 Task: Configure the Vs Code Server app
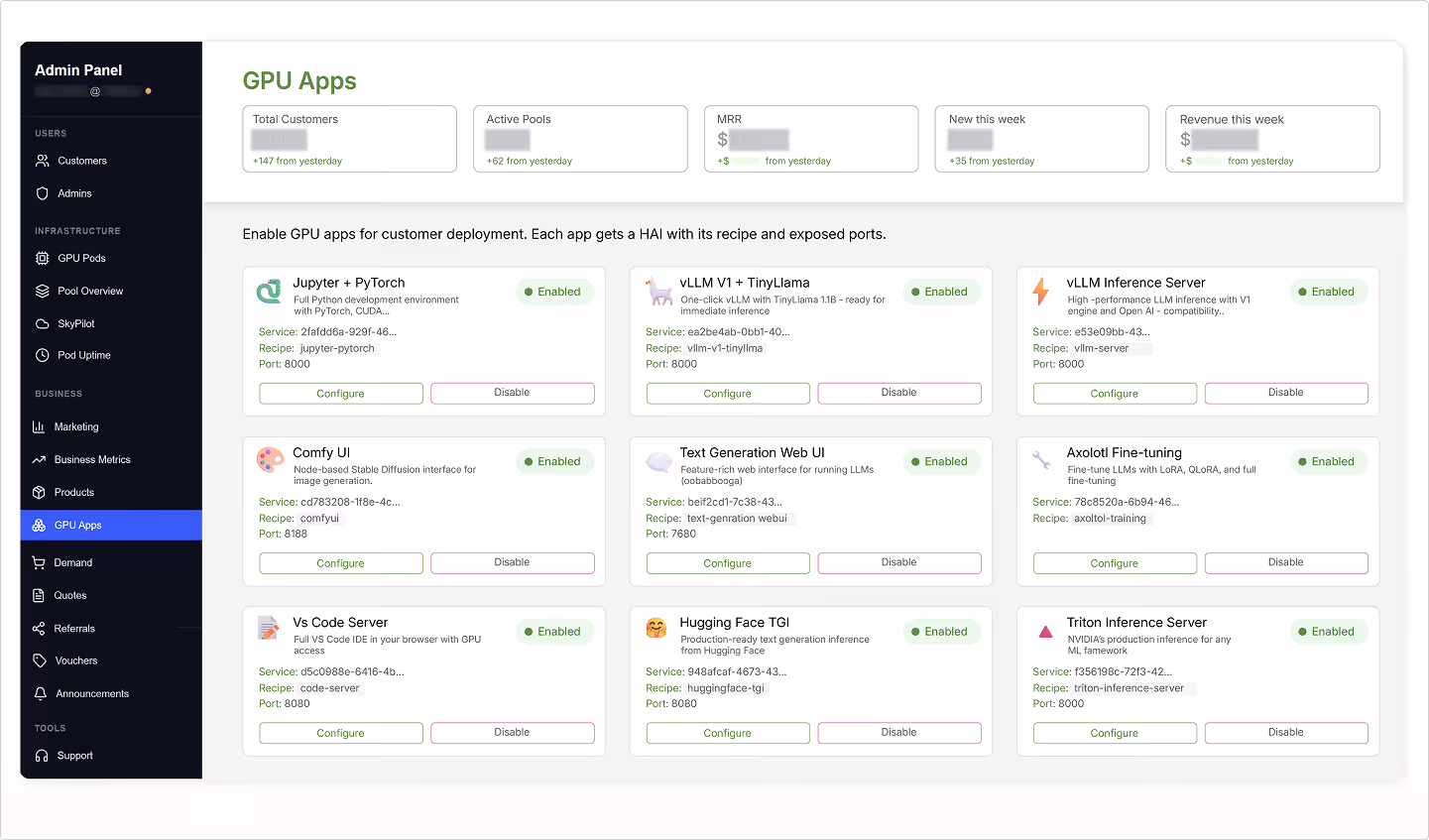pos(341,733)
